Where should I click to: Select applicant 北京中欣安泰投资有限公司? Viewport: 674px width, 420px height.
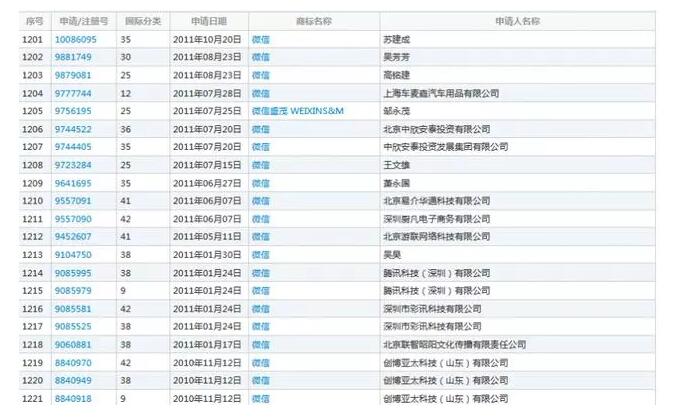tap(437, 129)
